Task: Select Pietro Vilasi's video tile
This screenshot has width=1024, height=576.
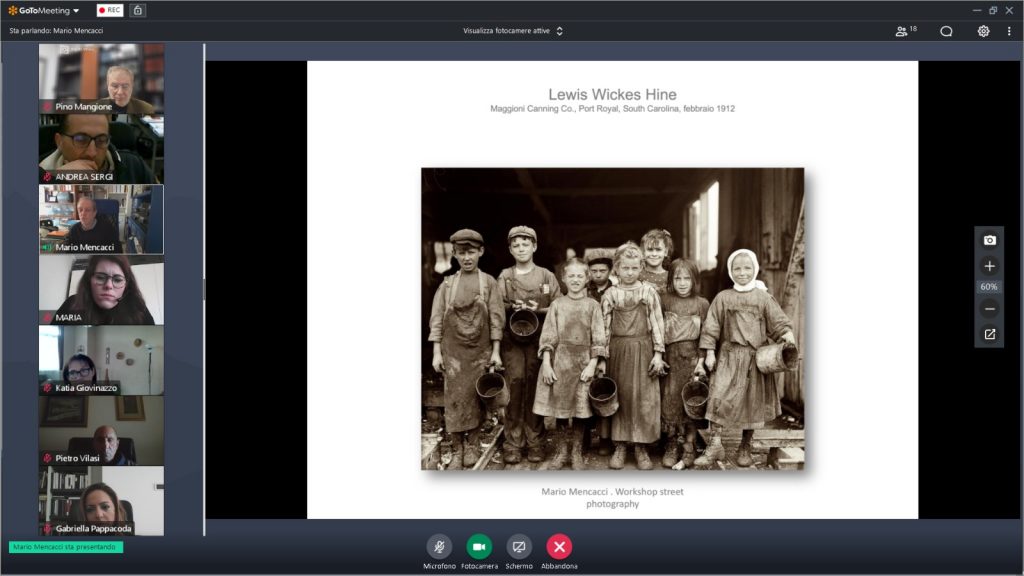Action: (x=101, y=430)
